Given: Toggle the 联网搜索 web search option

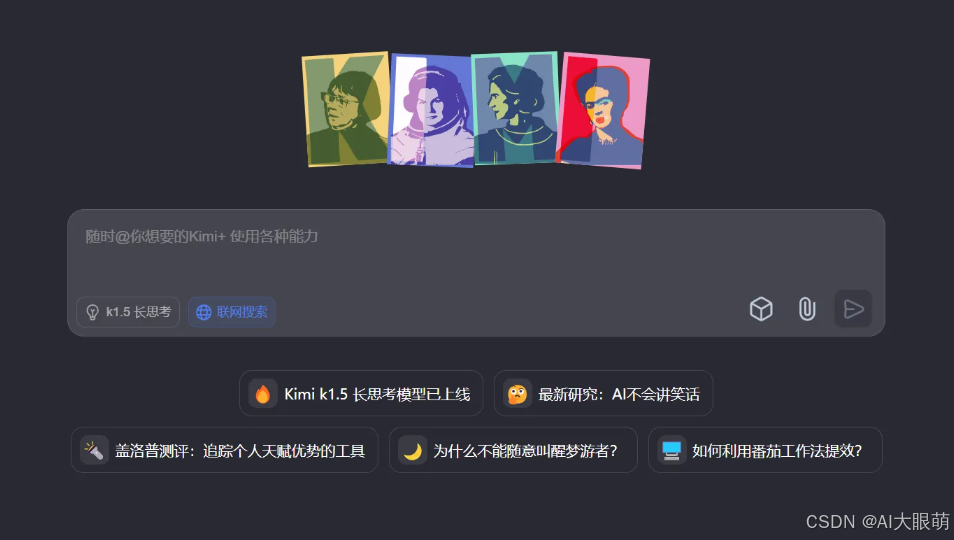Looking at the screenshot, I should point(232,312).
